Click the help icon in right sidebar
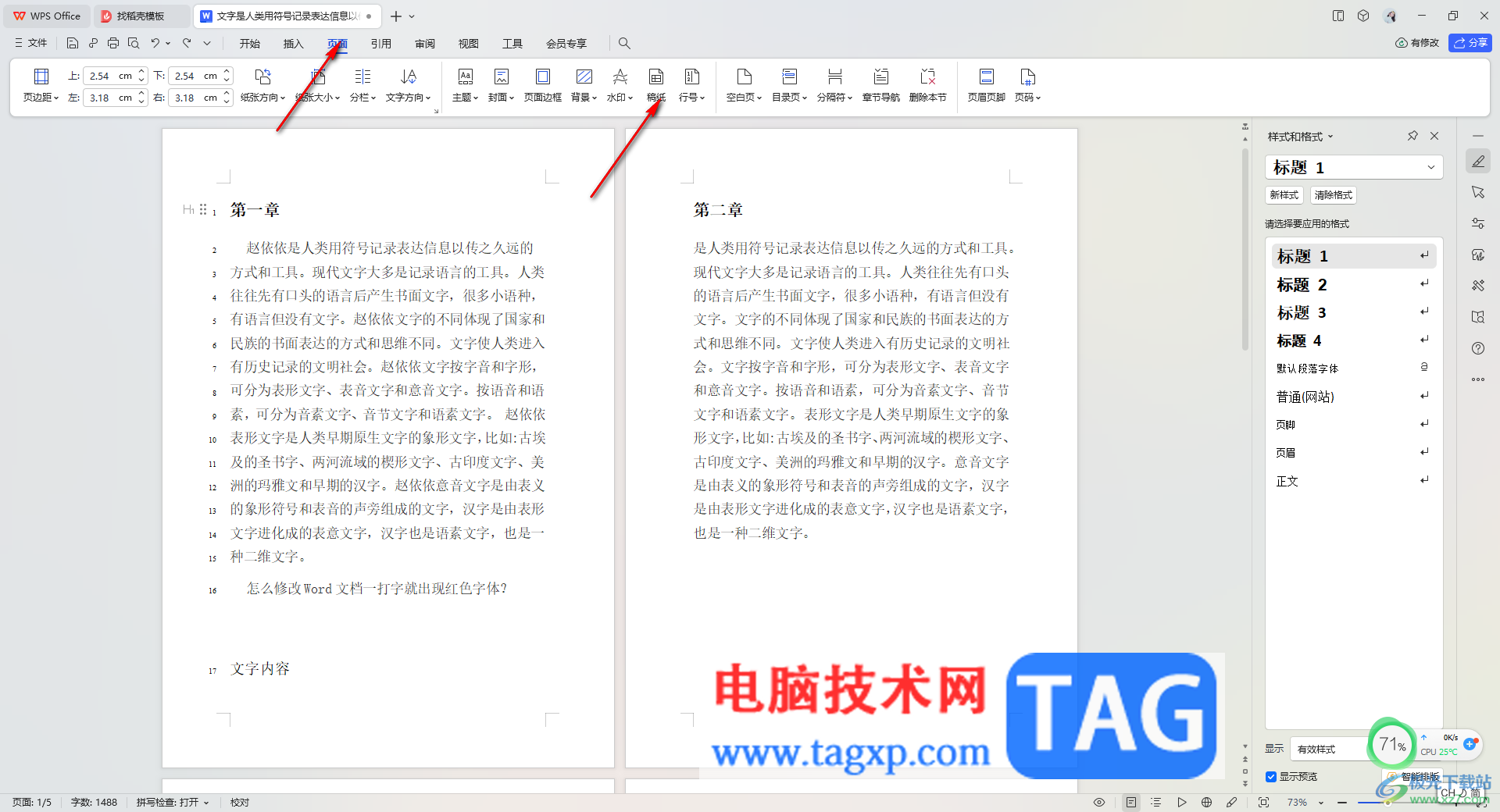This screenshot has height=812, width=1500. coord(1478,348)
